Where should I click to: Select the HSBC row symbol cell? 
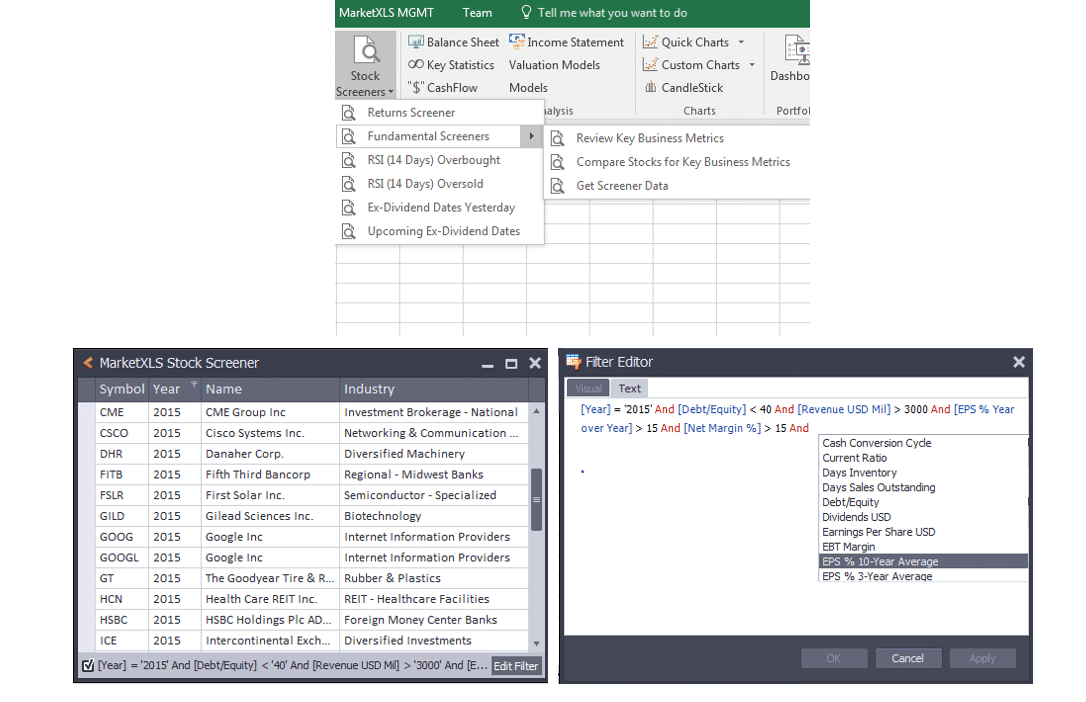tap(122, 620)
